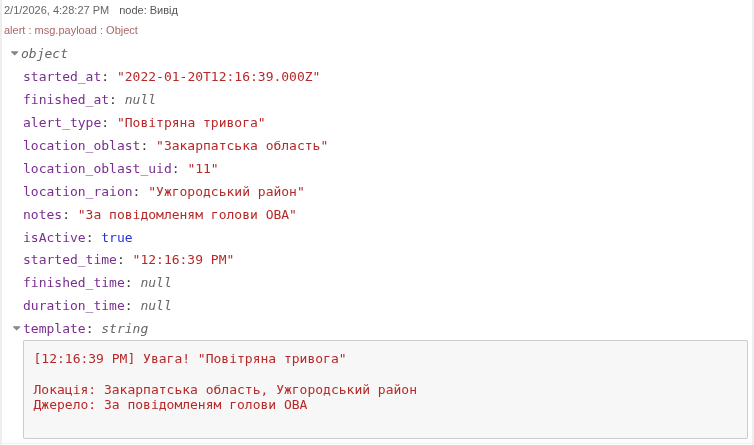Viewport: 754px width, 445px height.
Task: Click the debug message timestamp
Action: (x=56, y=10)
